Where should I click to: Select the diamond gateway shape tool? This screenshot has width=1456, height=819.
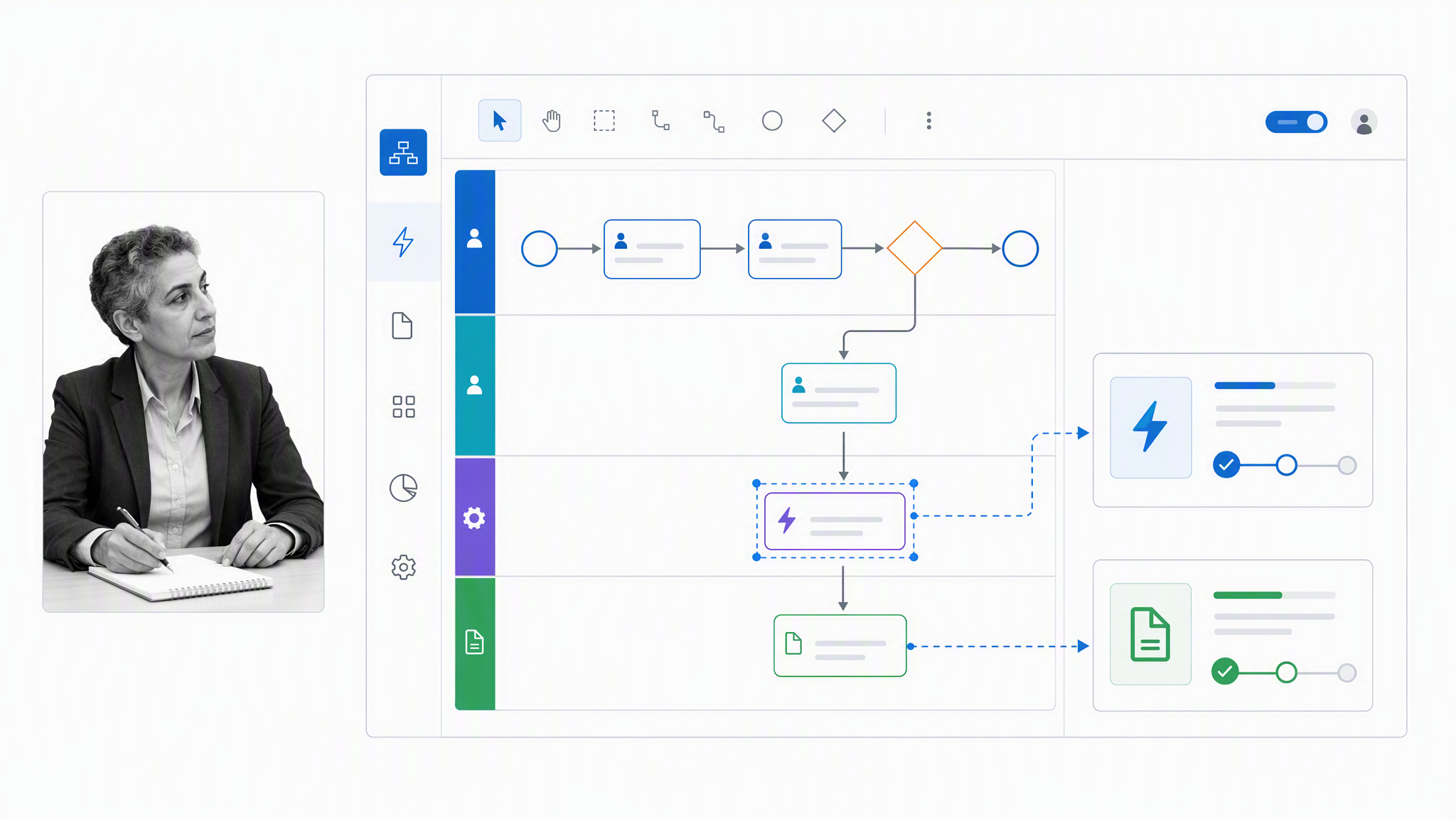pyautogui.click(x=834, y=121)
